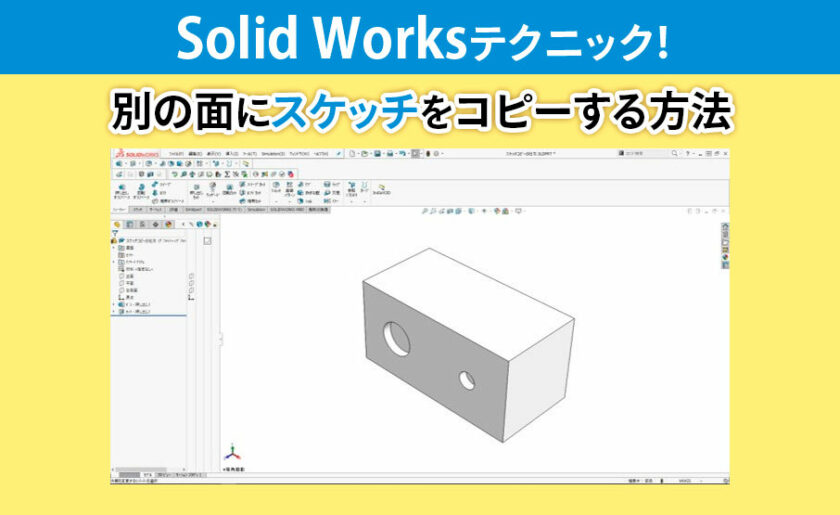840x515 pixels.
Task: Expand the ボス-押し出し1 feature in the tree
Action: 114,304
